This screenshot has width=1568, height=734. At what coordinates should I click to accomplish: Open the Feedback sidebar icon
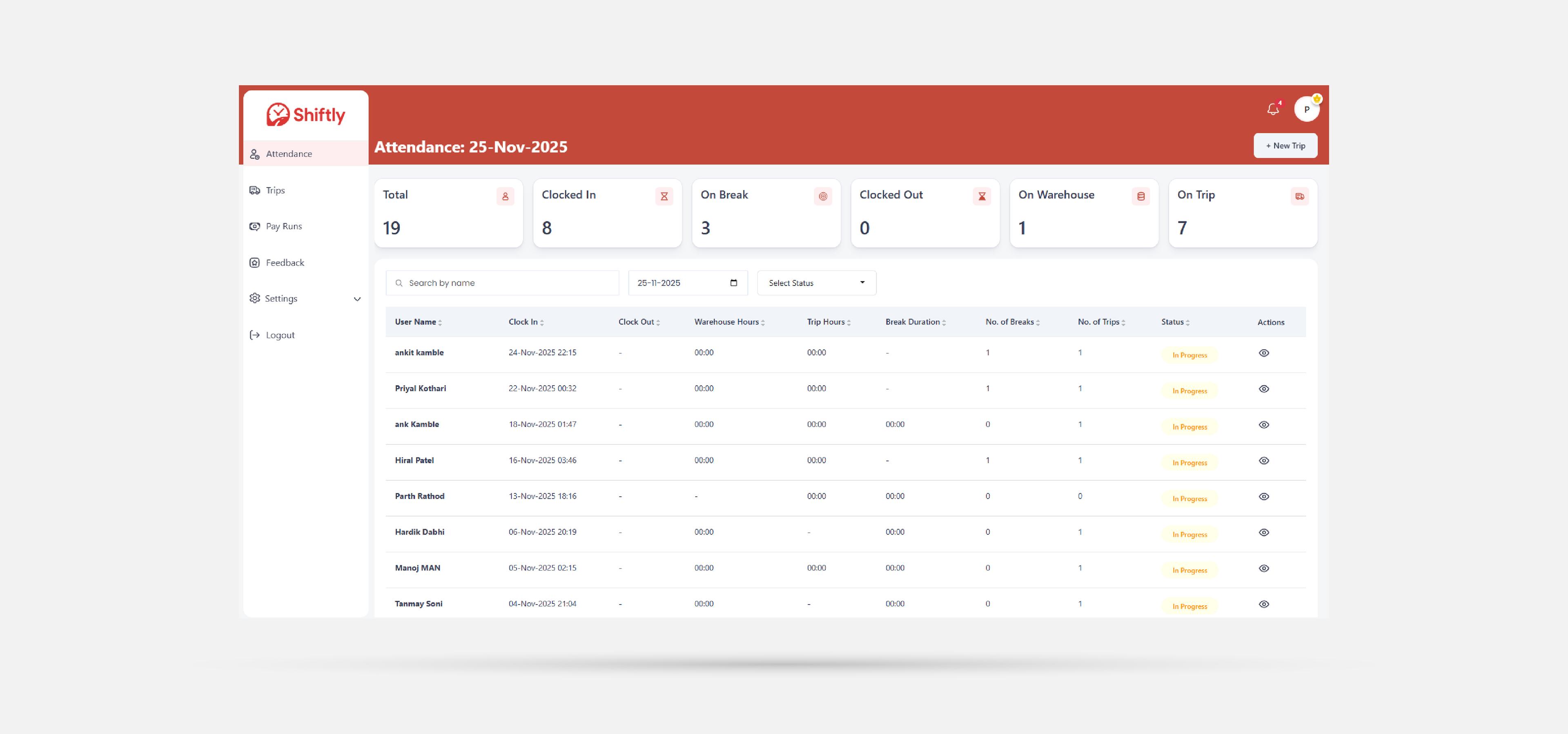(x=255, y=263)
